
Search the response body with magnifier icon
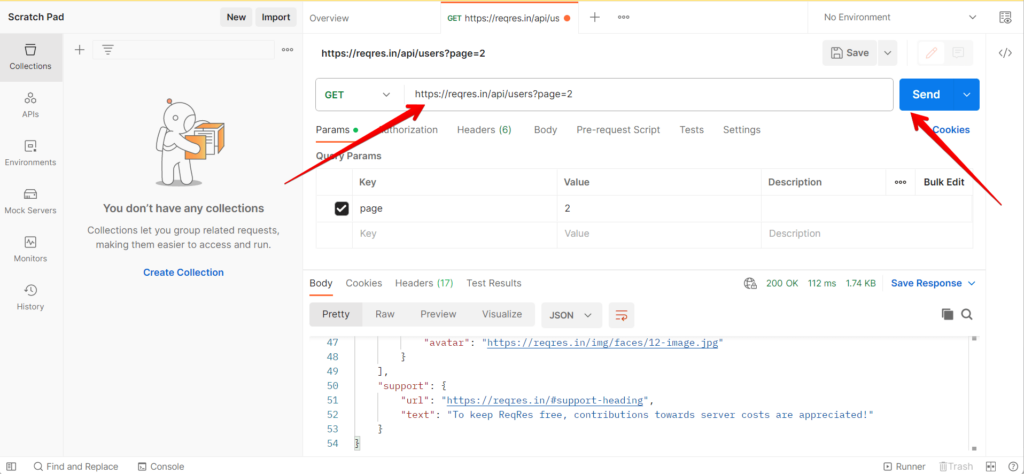[x=967, y=314]
